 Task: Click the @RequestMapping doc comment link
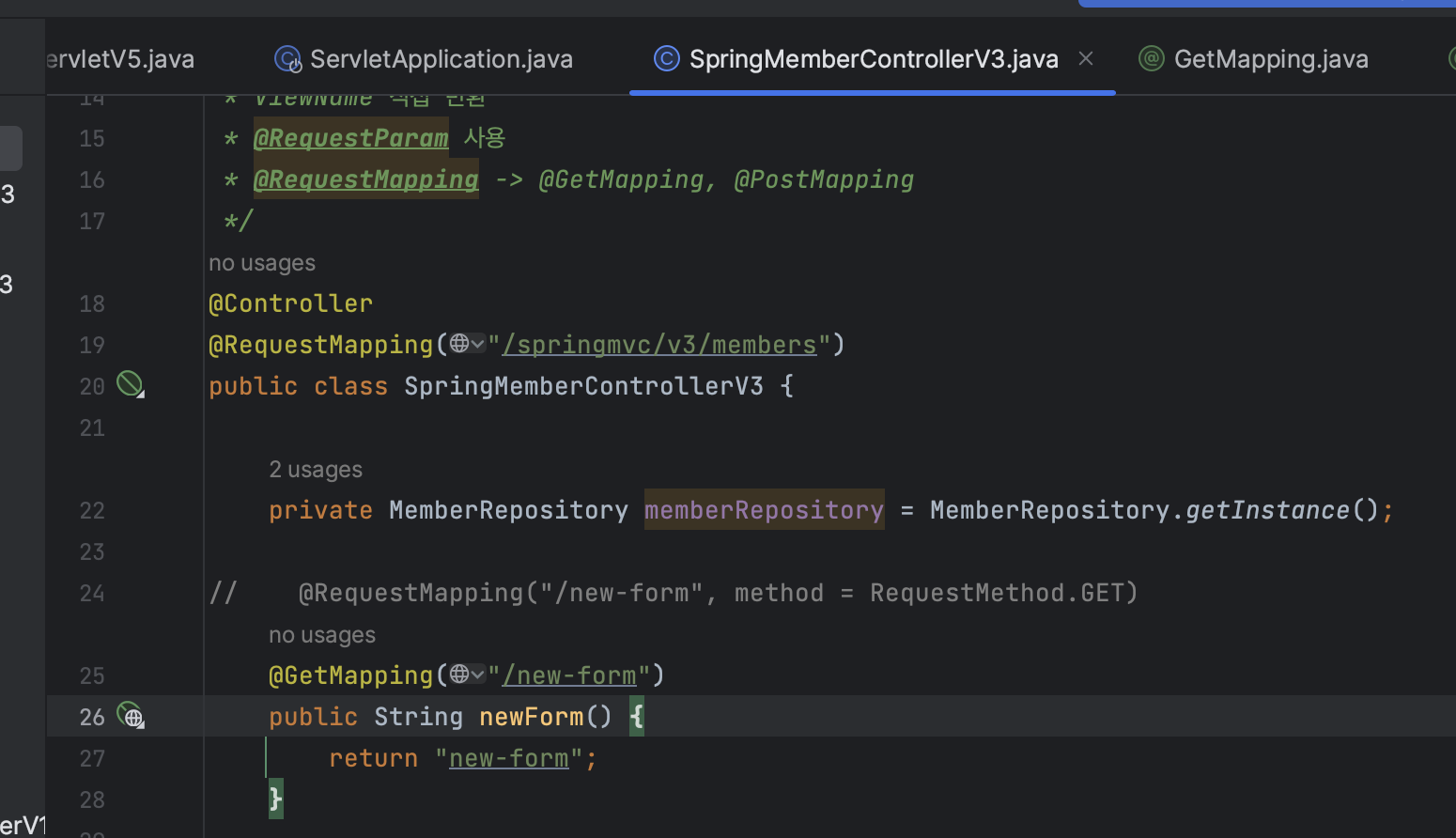tap(366, 179)
